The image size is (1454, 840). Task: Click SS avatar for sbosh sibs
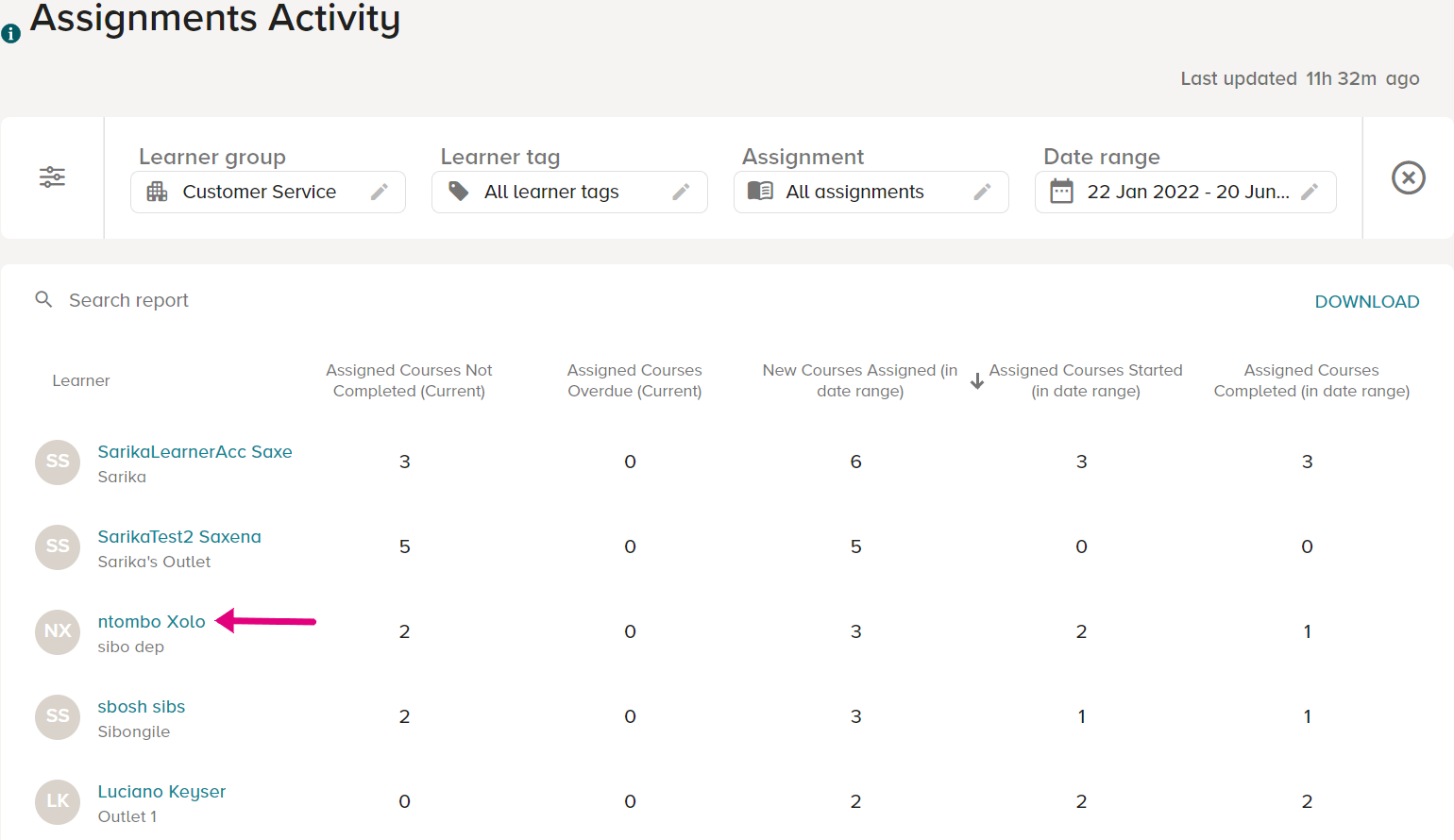coord(58,716)
